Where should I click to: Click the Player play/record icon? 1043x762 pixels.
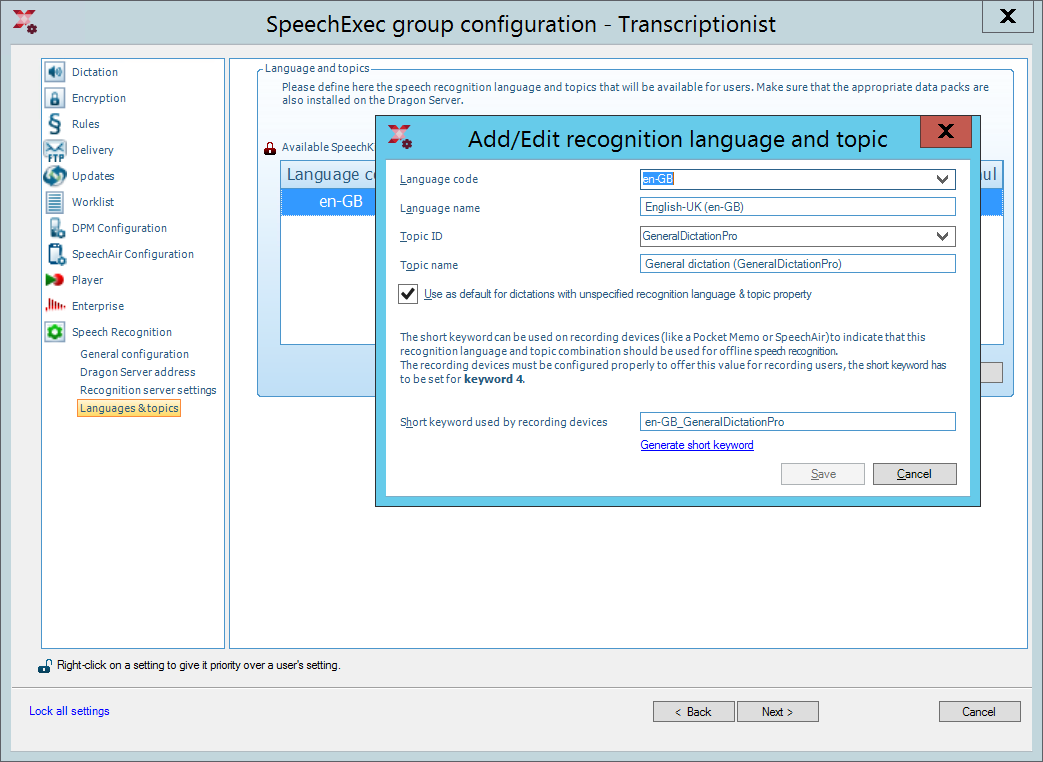pos(55,280)
